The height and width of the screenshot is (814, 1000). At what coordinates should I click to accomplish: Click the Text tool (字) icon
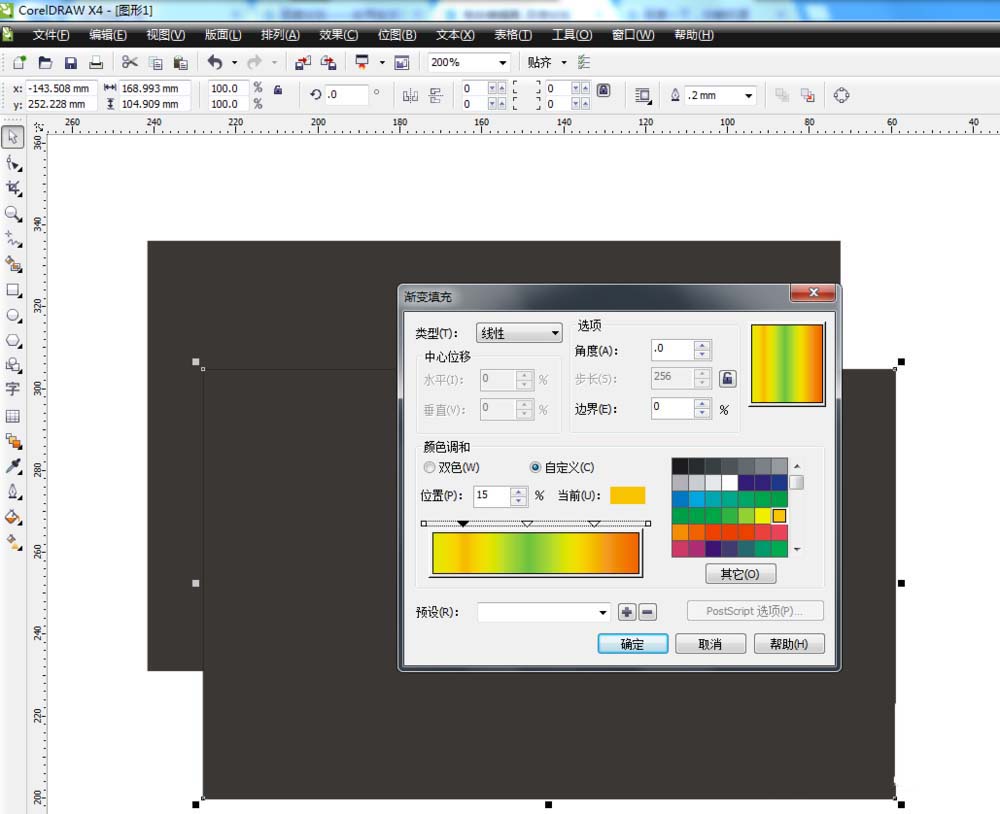(13, 389)
